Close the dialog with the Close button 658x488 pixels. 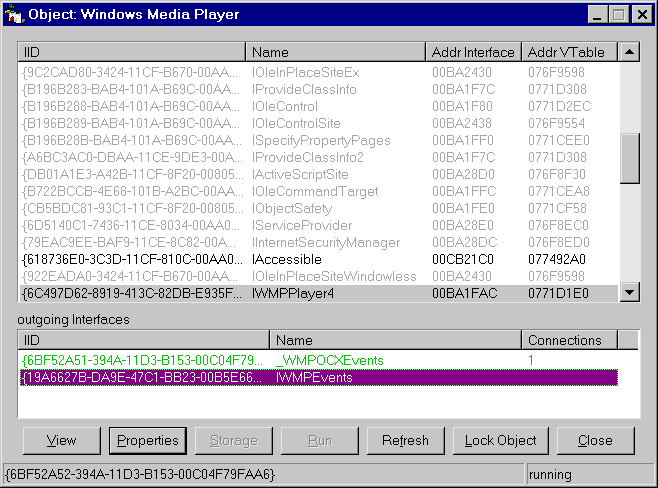pos(595,441)
